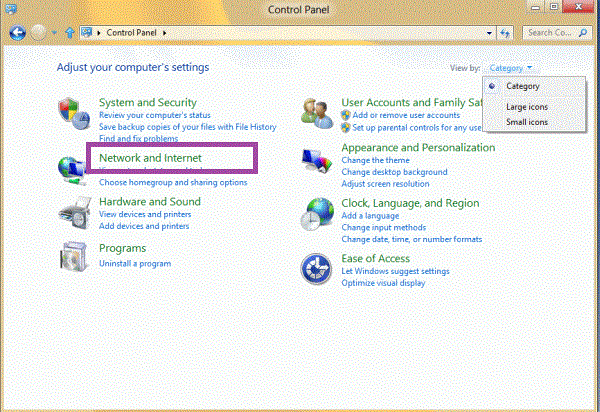Screen dimensions: 600x412
Task: Click Change desktop background link
Action: pos(394,172)
